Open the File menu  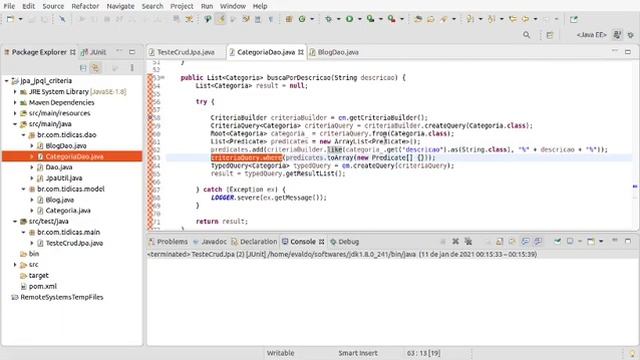pyautogui.click(x=9, y=6)
